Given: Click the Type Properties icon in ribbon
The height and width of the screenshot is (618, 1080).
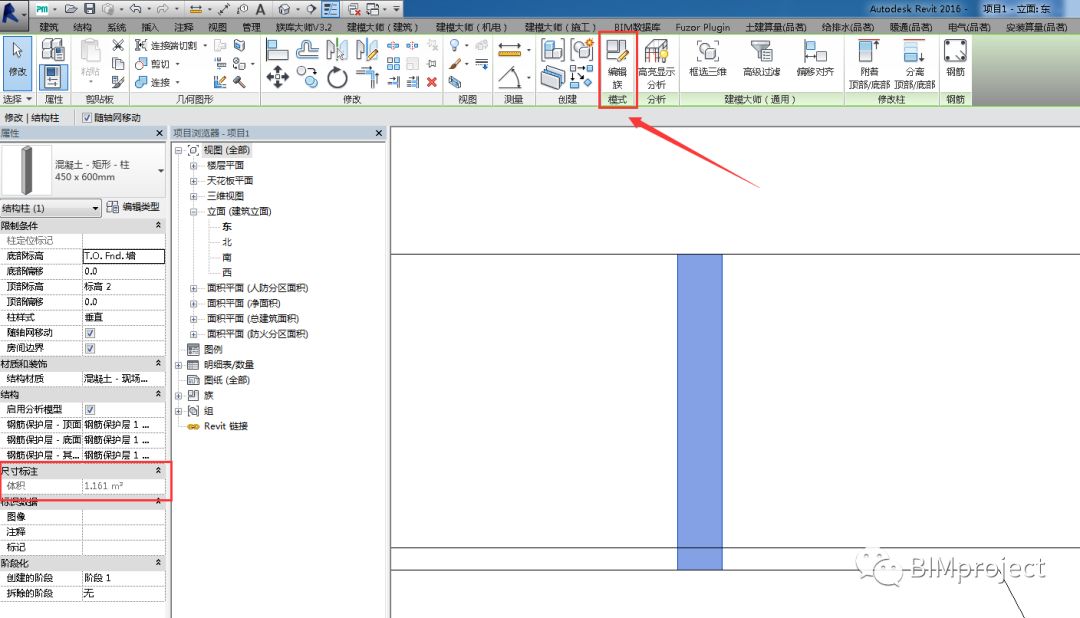Looking at the screenshot, I should pyautogui.click(x=53, y=50).
